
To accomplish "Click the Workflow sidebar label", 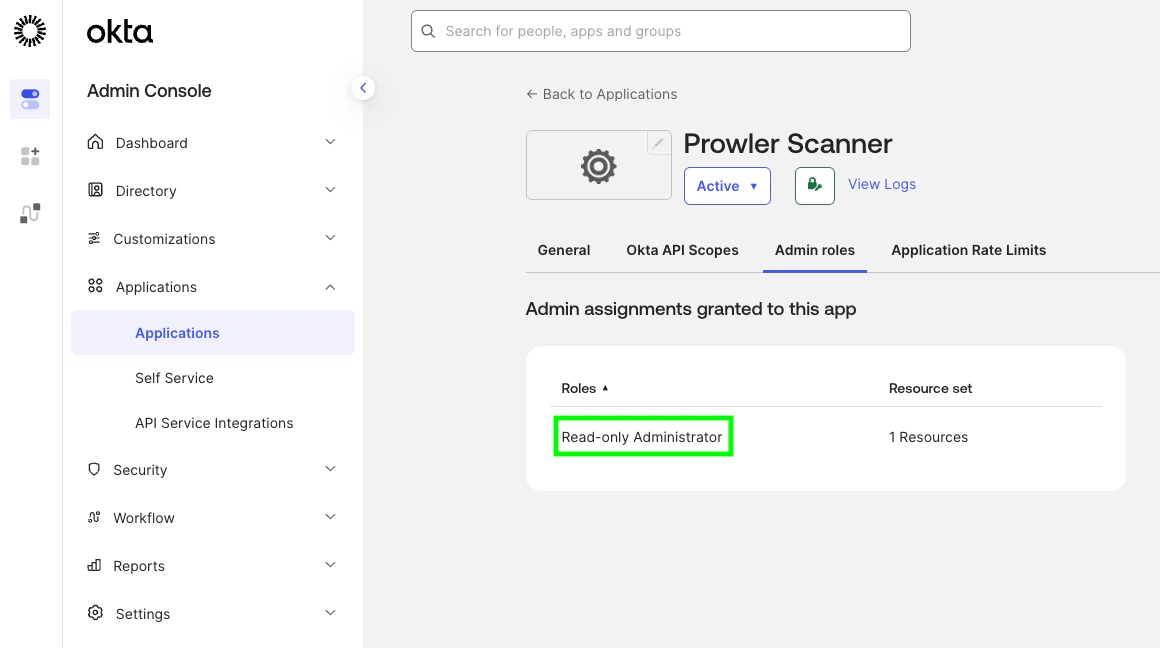I will [144, 518].
